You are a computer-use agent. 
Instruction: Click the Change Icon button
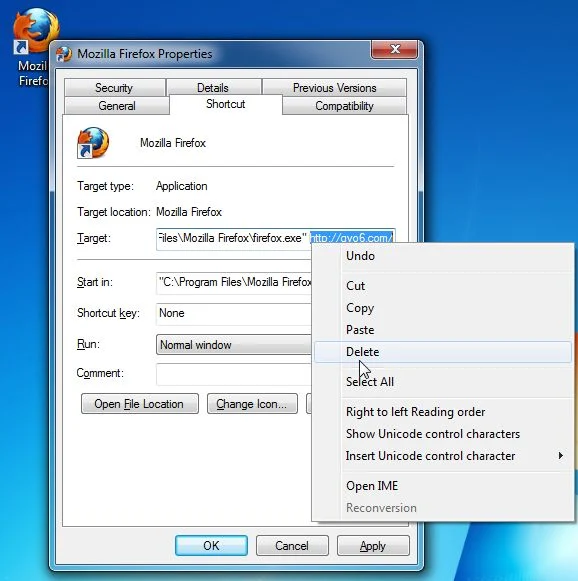[252, 404]
